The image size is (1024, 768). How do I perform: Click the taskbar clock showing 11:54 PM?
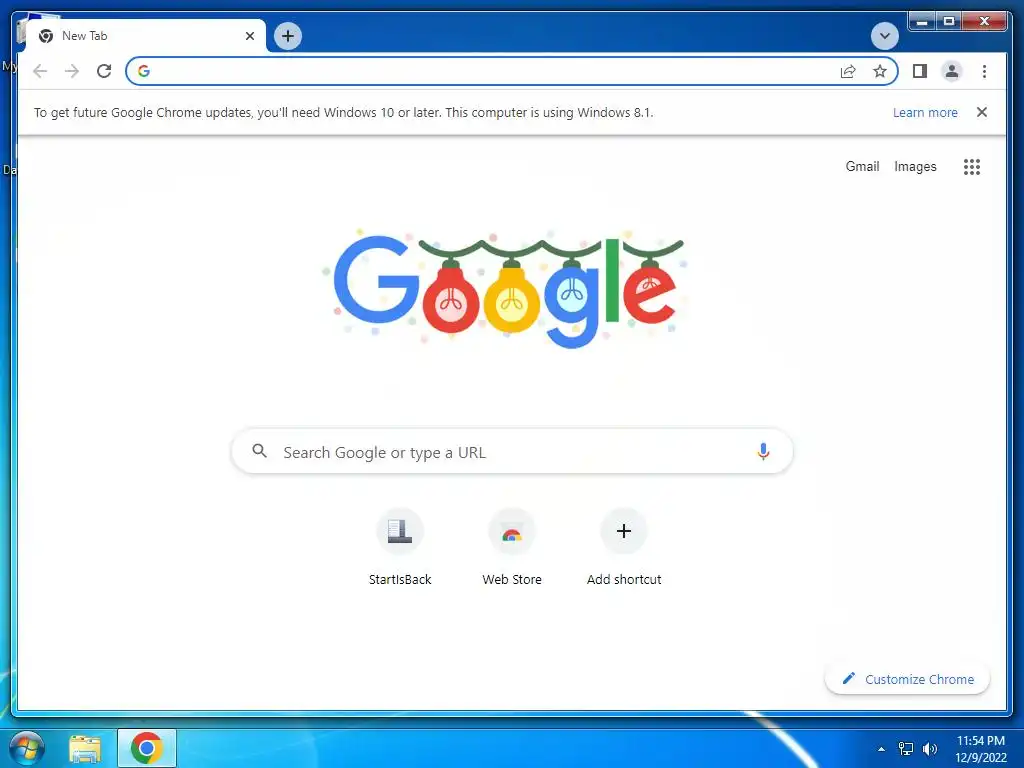coord(981,749)
